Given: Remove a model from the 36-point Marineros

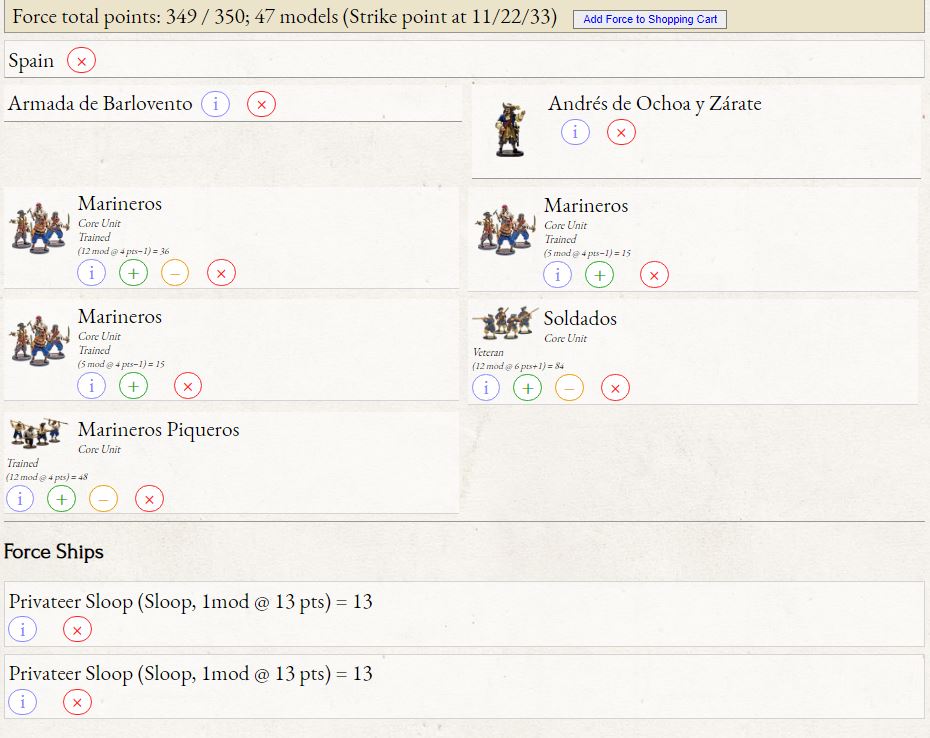Looking at the screenshot, I should click(175, 272).
